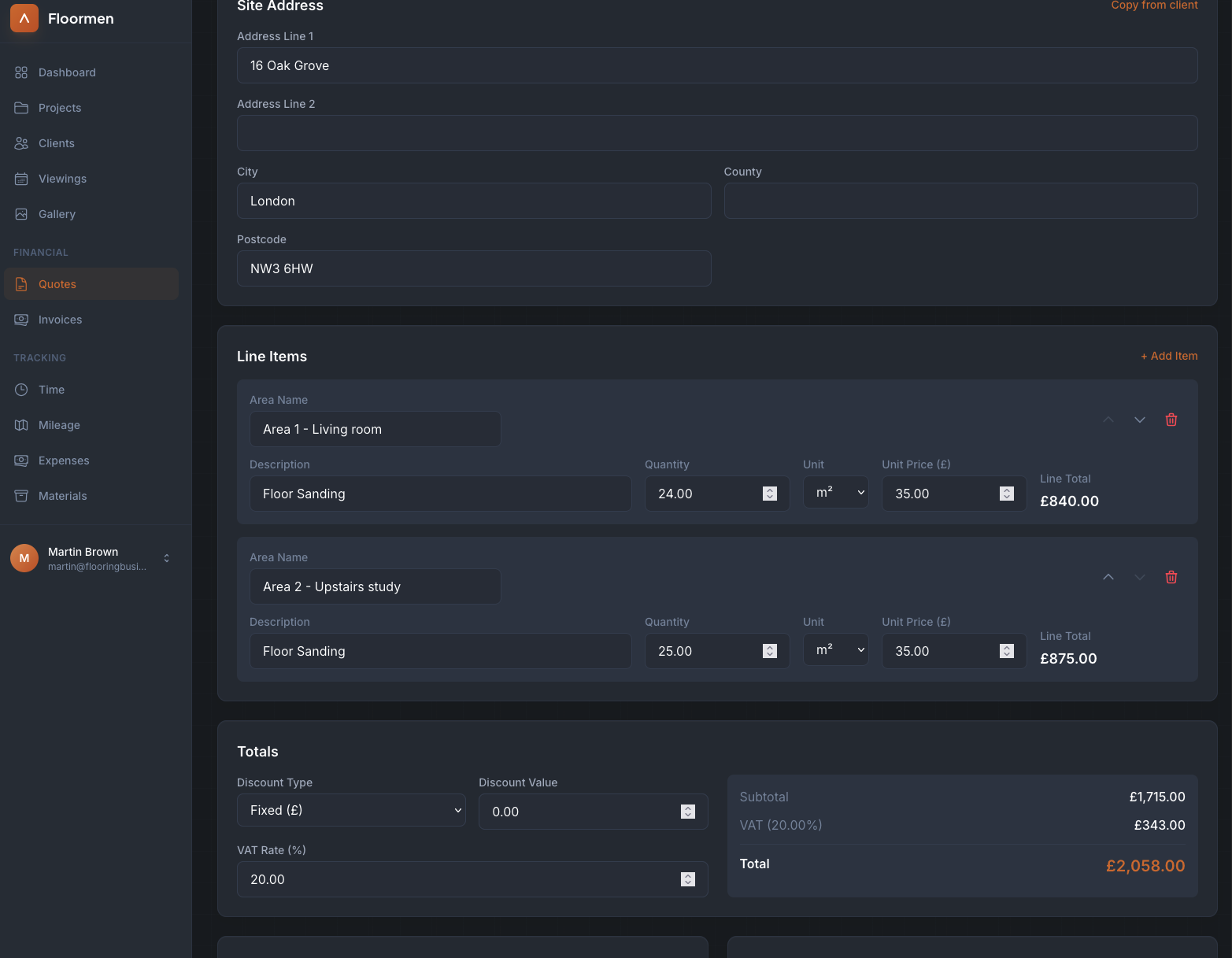Open the Discount Type dropdown
1232x958 pixels.
click(x=351, y=810)
